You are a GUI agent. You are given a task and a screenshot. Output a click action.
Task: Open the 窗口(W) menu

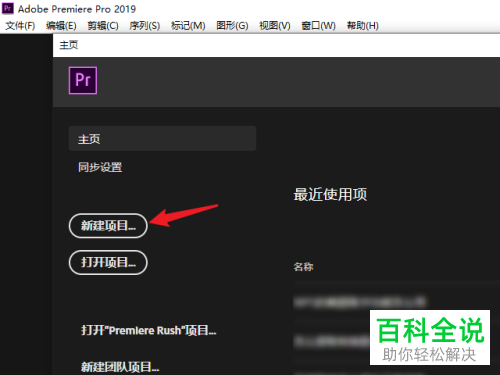point(318,26)
